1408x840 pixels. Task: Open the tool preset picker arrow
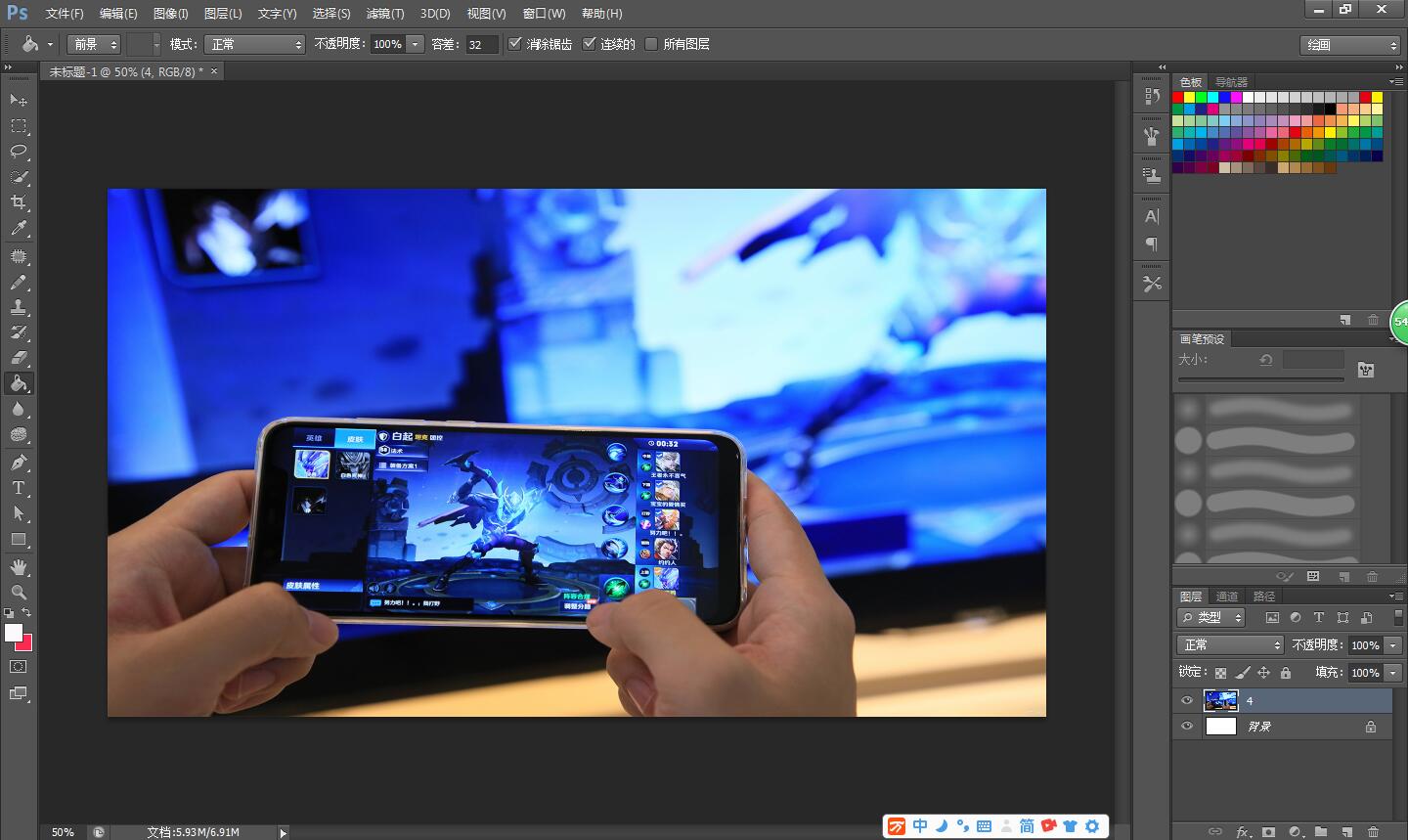[x=50, y=44]
